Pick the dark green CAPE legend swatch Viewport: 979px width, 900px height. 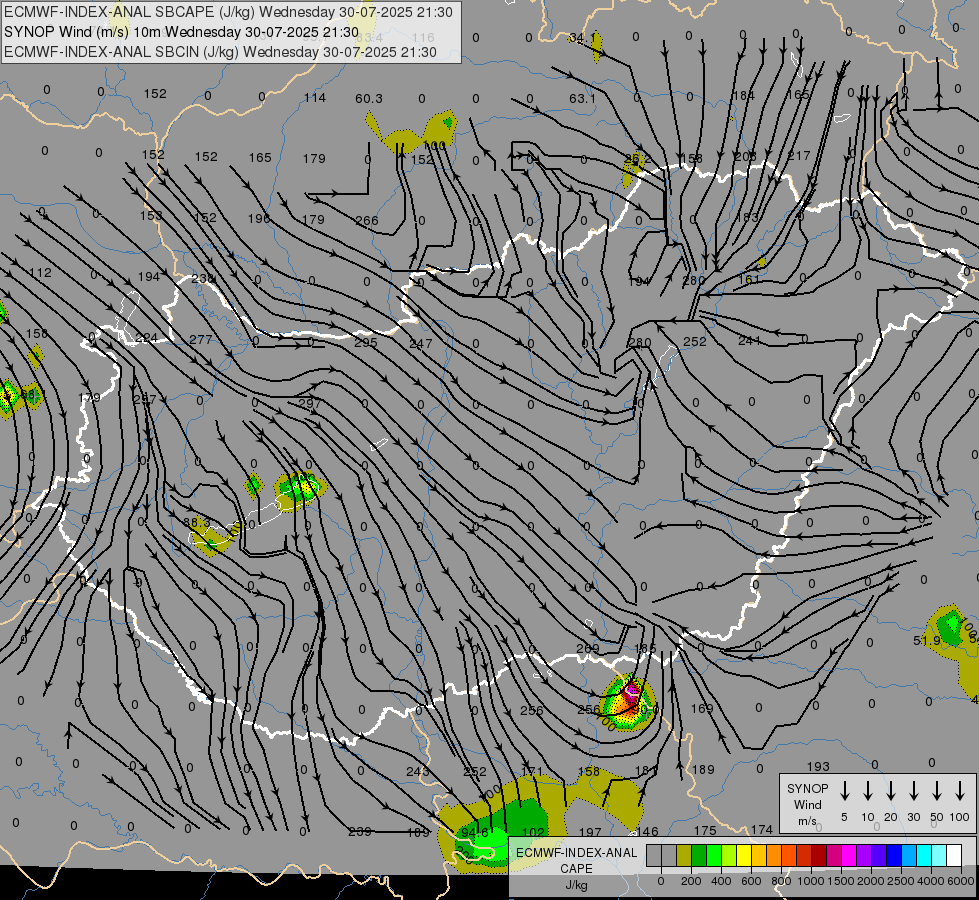pos(699,855)
